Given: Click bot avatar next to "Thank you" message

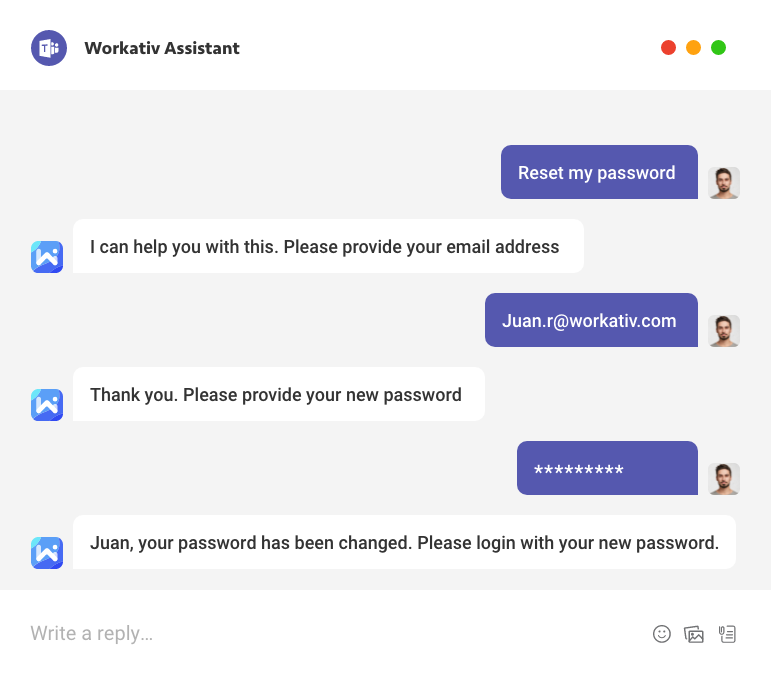Looking at the screenshot, I should click(47, 404).
